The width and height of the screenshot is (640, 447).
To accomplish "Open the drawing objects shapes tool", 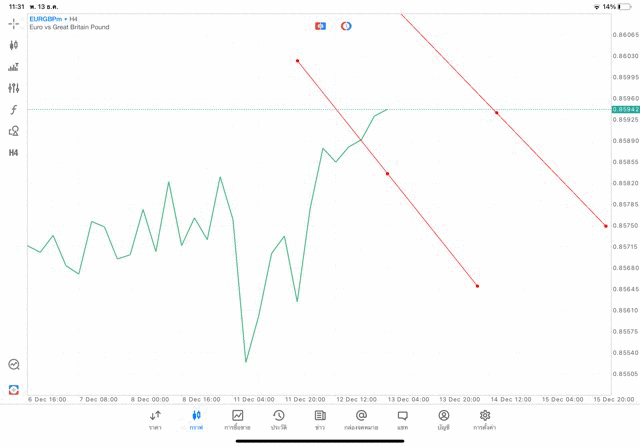I will pos(14,131).
